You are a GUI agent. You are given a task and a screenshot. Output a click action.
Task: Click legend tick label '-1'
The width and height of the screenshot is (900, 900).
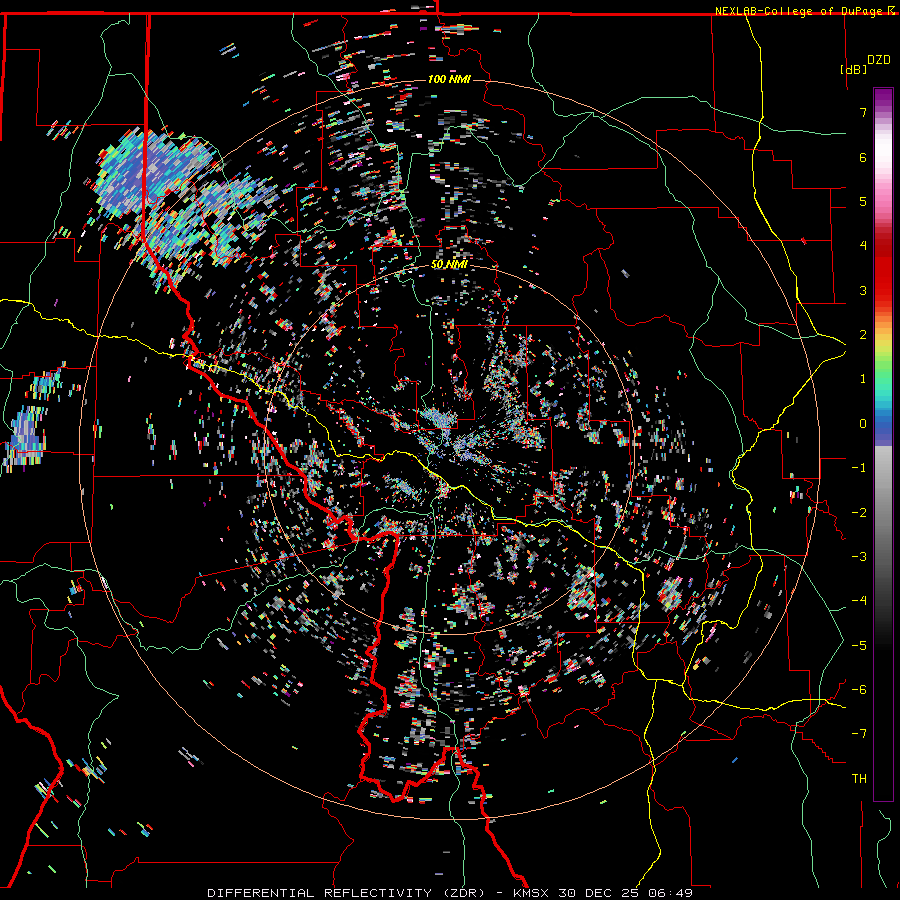[x=859, y=468]
